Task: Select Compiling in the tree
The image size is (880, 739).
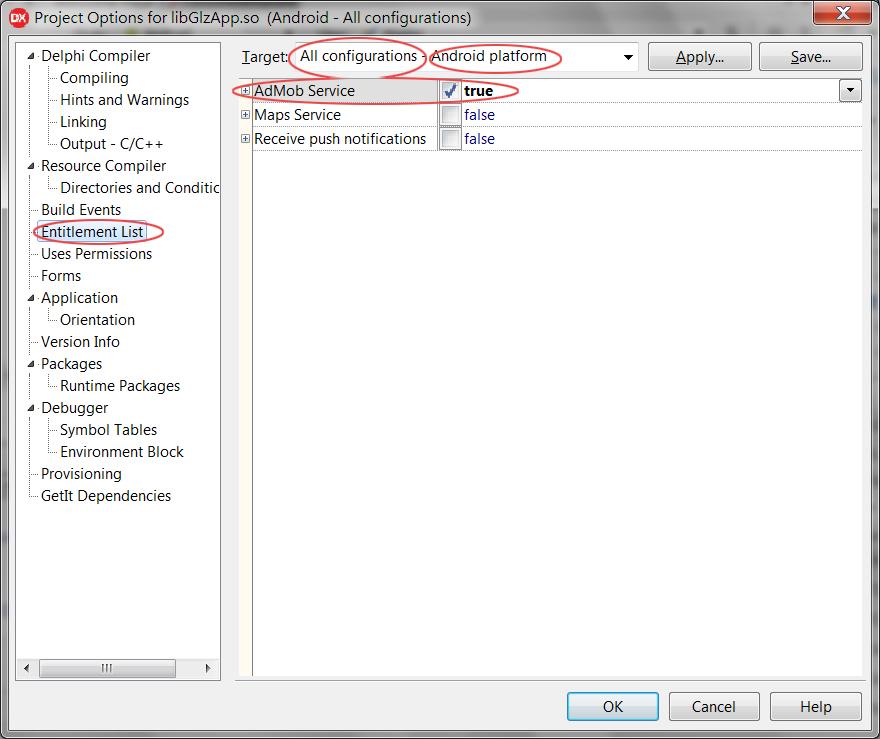Action: click(94, 78)
